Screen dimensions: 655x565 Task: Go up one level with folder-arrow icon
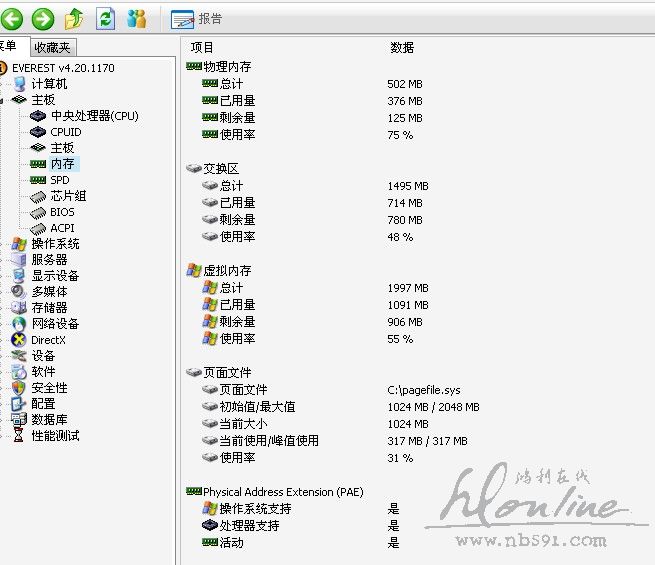75,18
